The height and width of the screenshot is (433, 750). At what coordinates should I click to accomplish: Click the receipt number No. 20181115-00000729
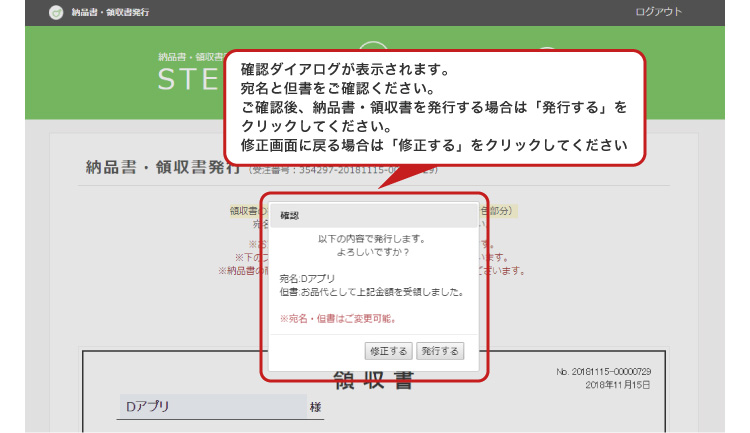(x=604, y=371)
